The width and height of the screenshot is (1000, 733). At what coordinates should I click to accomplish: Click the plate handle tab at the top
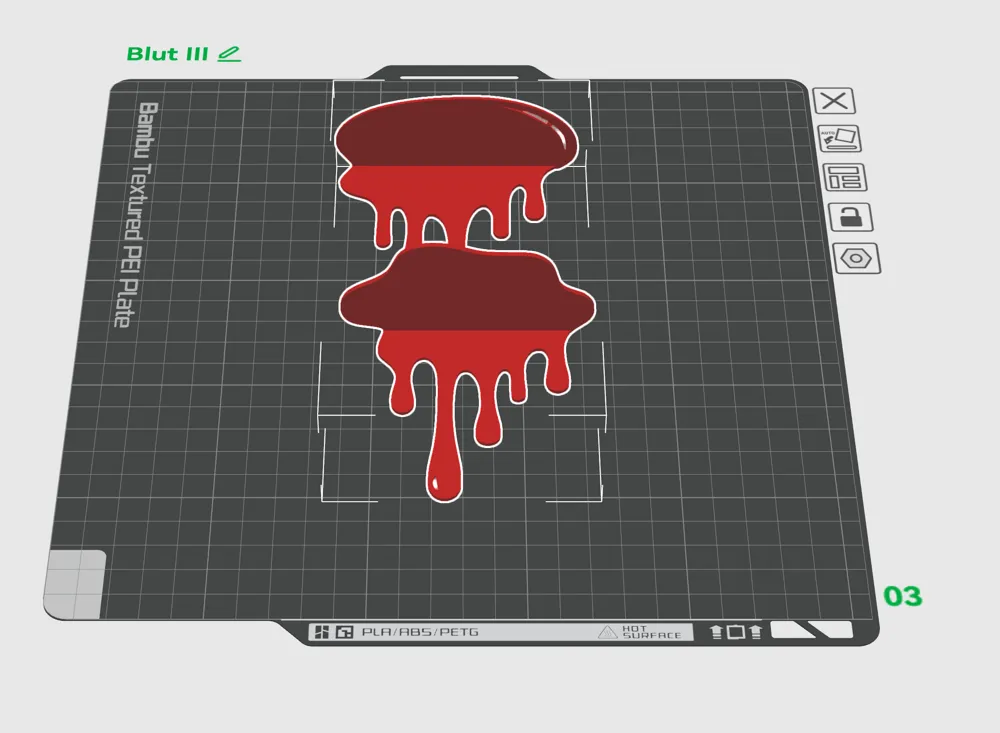click(x=459, y=72)
